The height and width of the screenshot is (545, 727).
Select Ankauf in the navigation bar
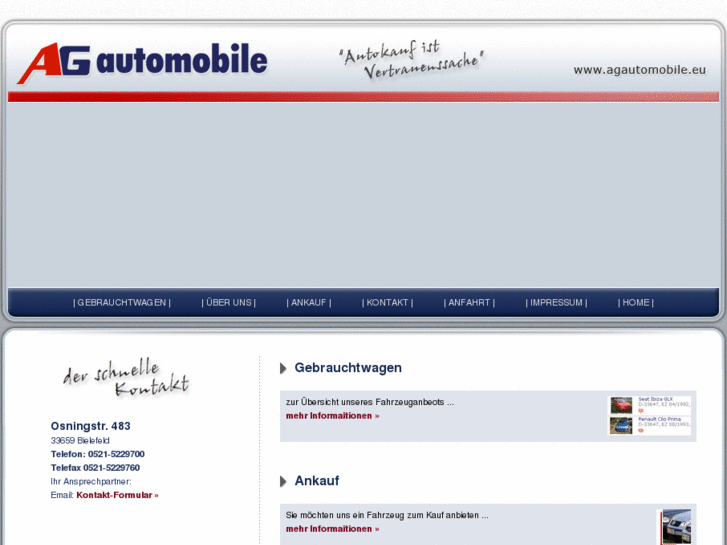(x=309, y=302)
